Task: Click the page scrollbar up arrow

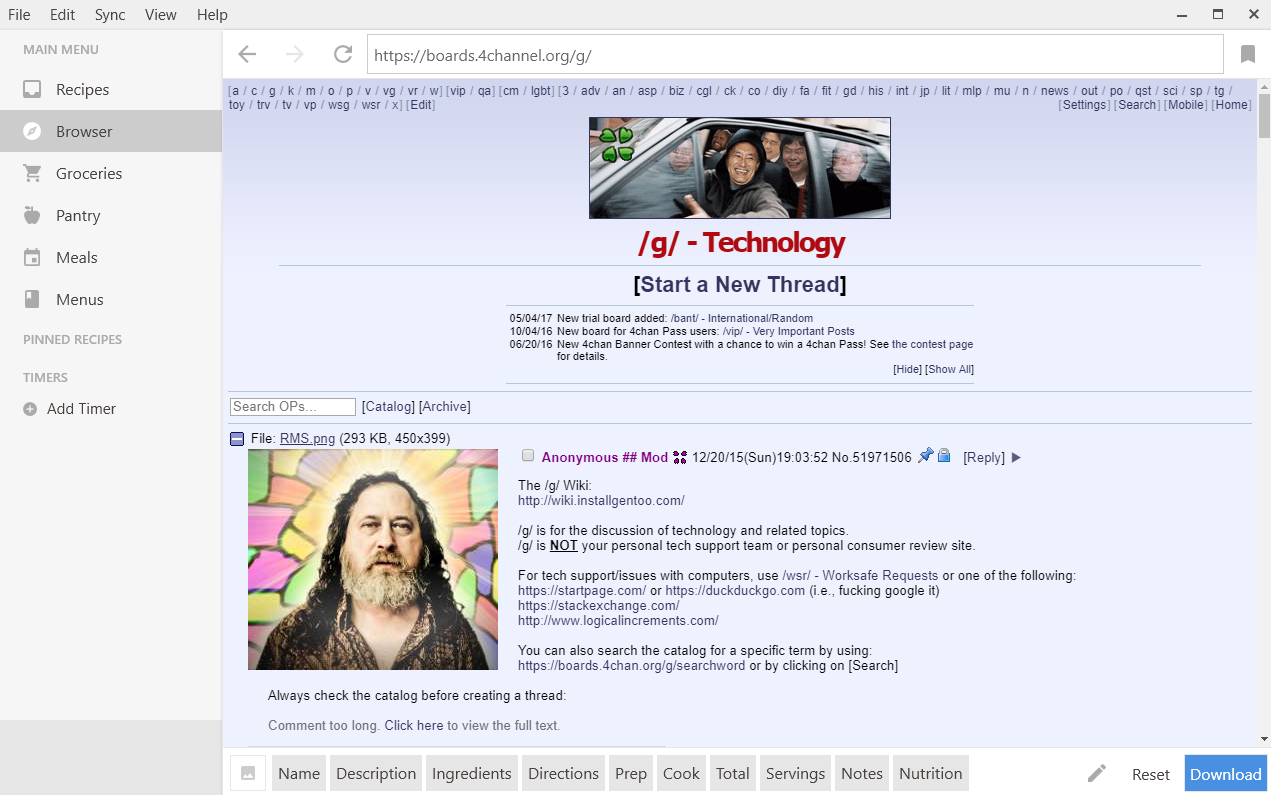Action: tap(1263, 87)
